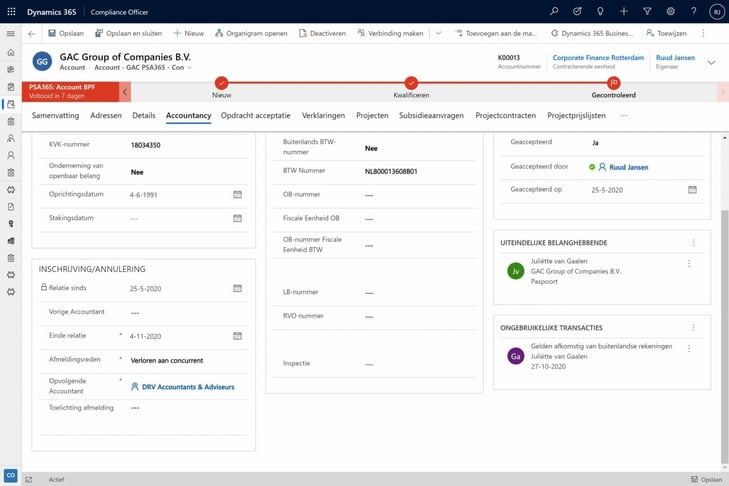Open Ruud Jansen link in Geaccepteerd door
Image resolution: width=729 pixels, height=486 pixels.
click(x=629, y=167)
